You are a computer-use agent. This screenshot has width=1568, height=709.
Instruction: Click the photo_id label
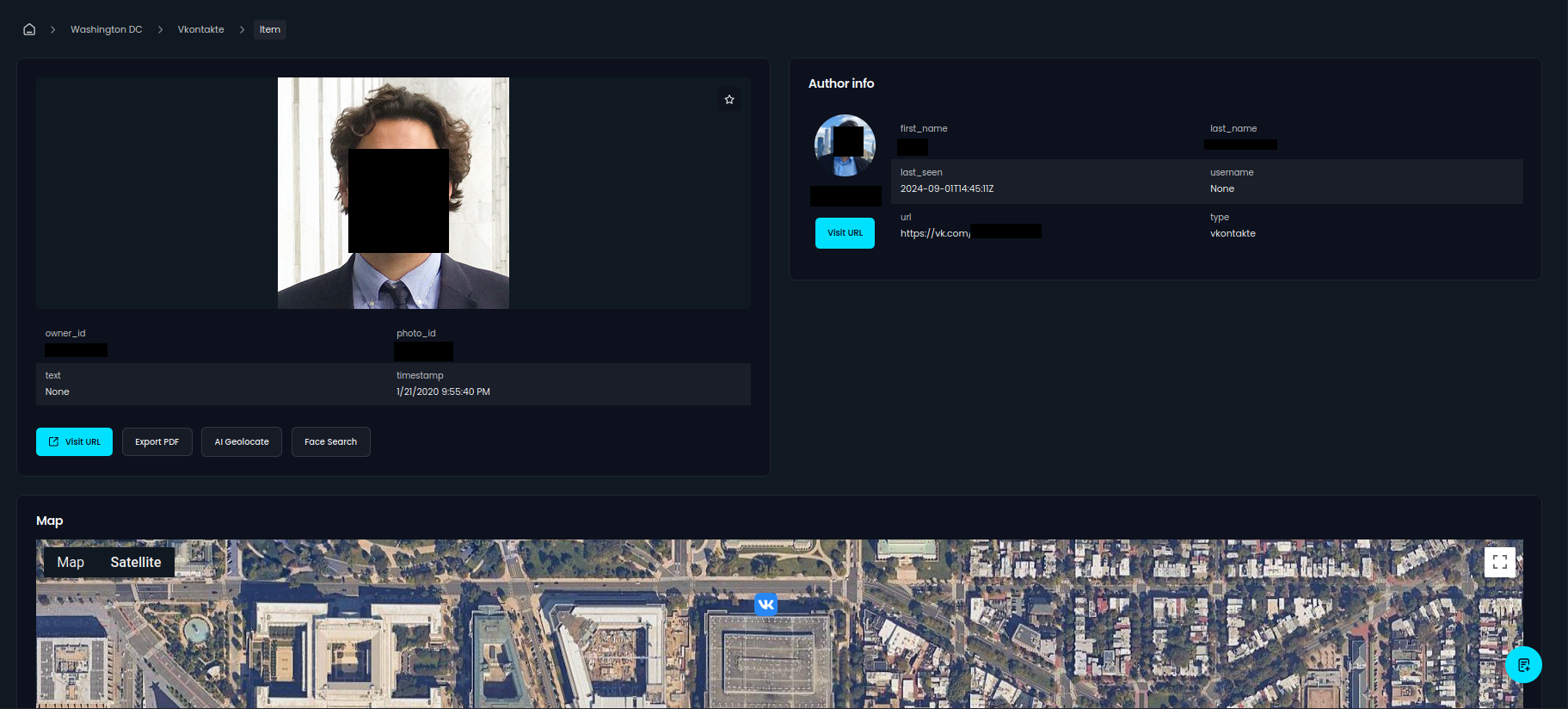coord(416,333)
